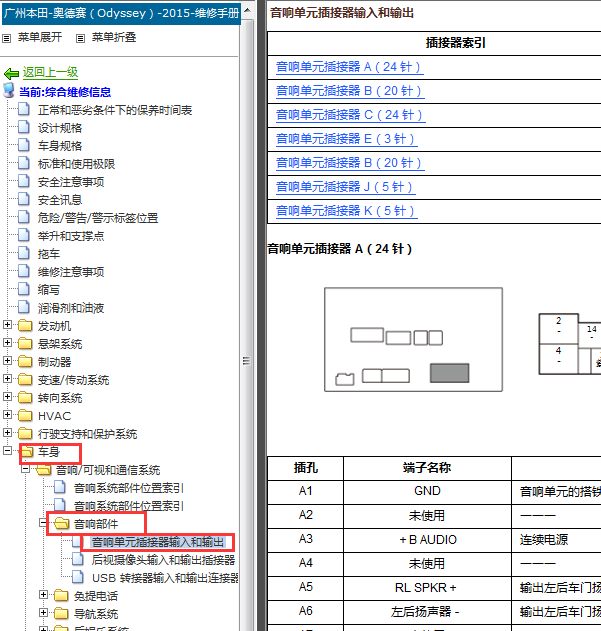Select 安全注意事项 in the tree

point(71,182)
